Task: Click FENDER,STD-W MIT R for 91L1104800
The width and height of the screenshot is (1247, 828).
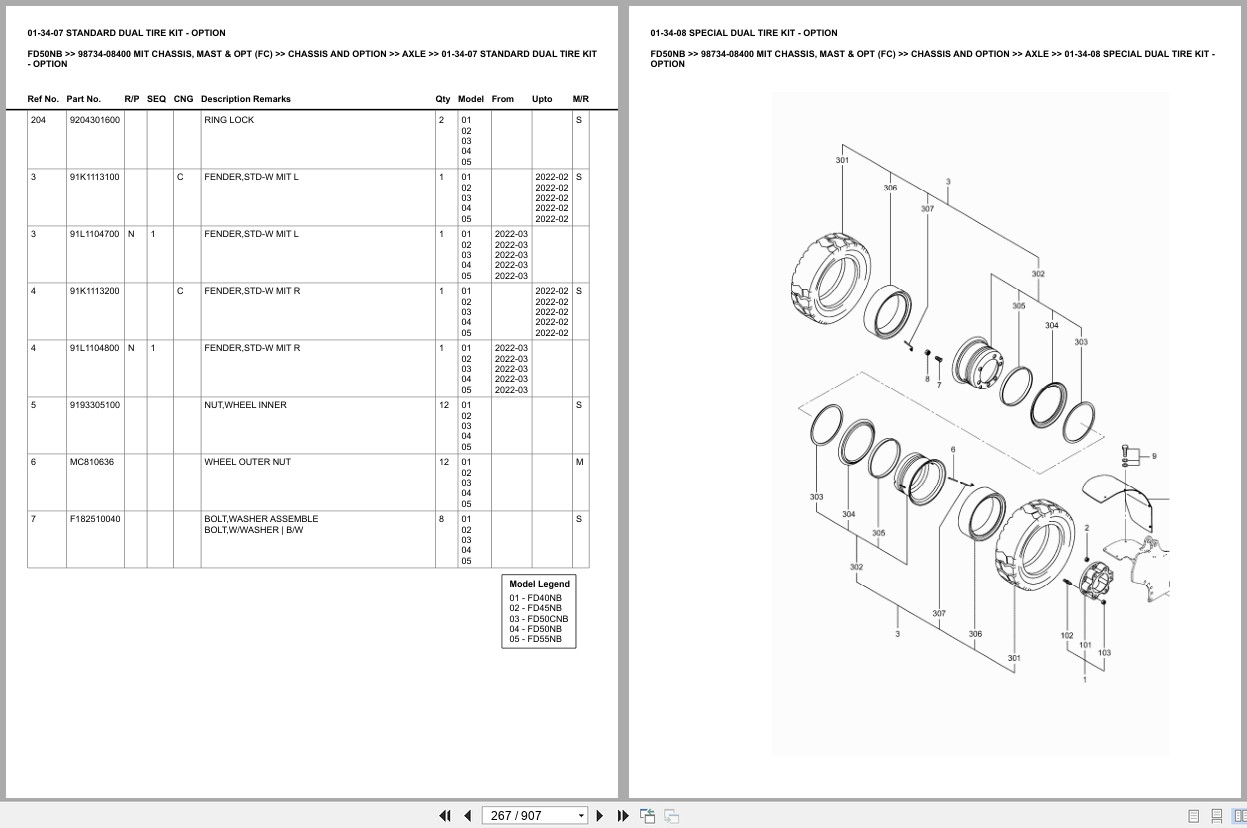Action: click(252, 348)
